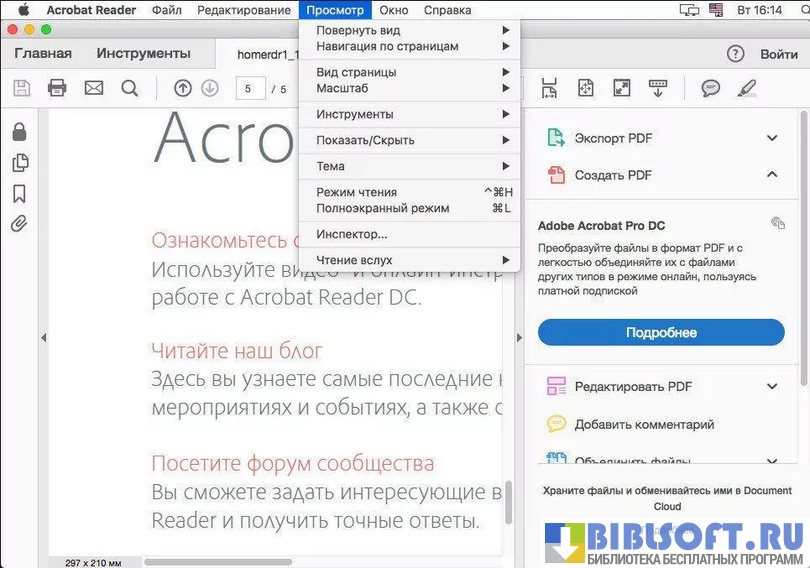Click the print icon in toolbar
Screen dimensions: 810x568
coord(57,88)
